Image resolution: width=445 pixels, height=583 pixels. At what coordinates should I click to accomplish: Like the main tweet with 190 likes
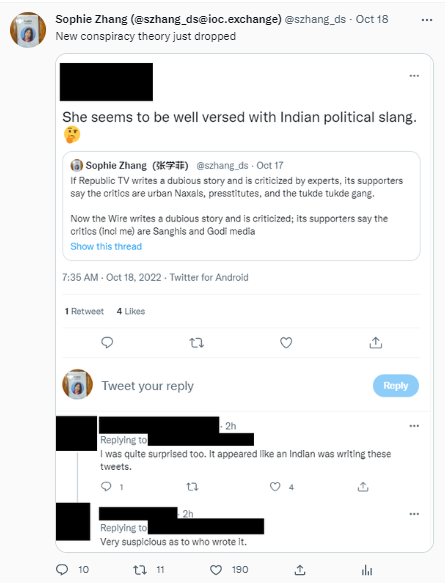[216, 570]
